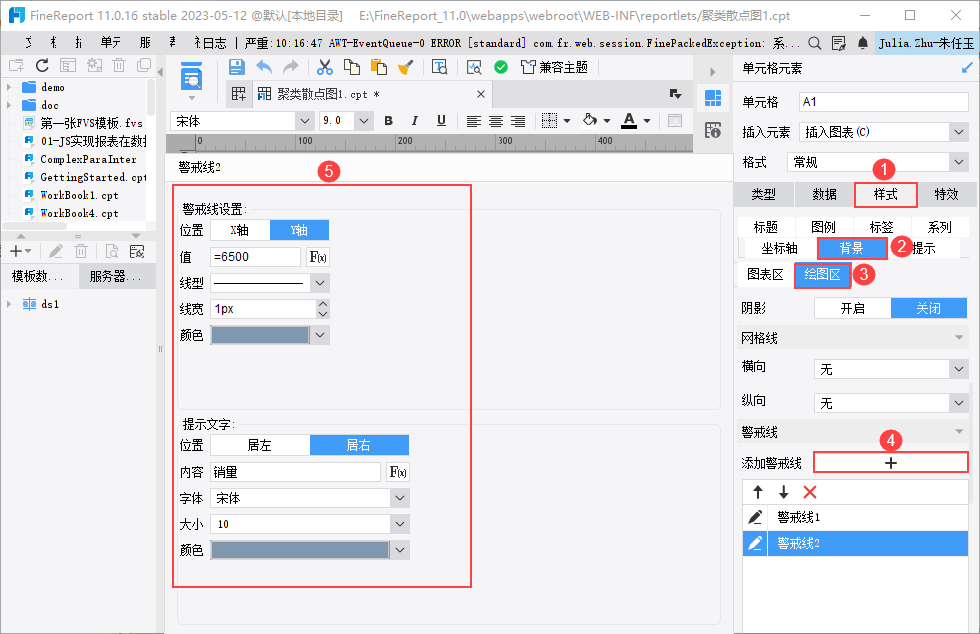Viewport: 980px width, 634px height.
Task: Open the 模板数据集 tab
Action: 39,276
